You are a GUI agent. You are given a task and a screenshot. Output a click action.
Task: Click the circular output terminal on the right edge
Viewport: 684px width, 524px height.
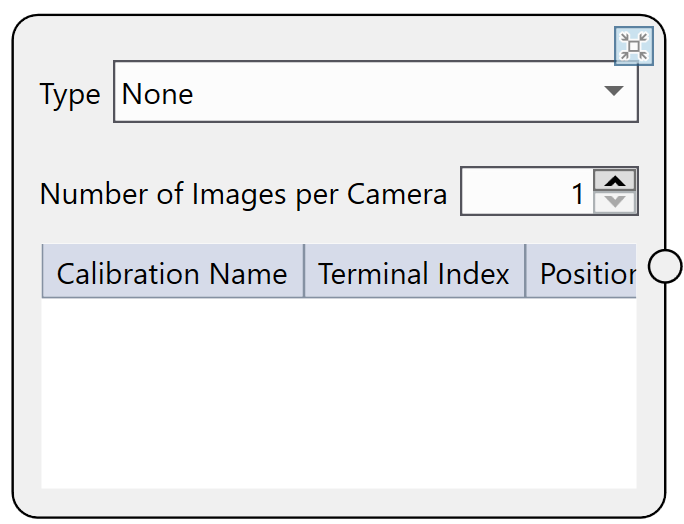665,266
